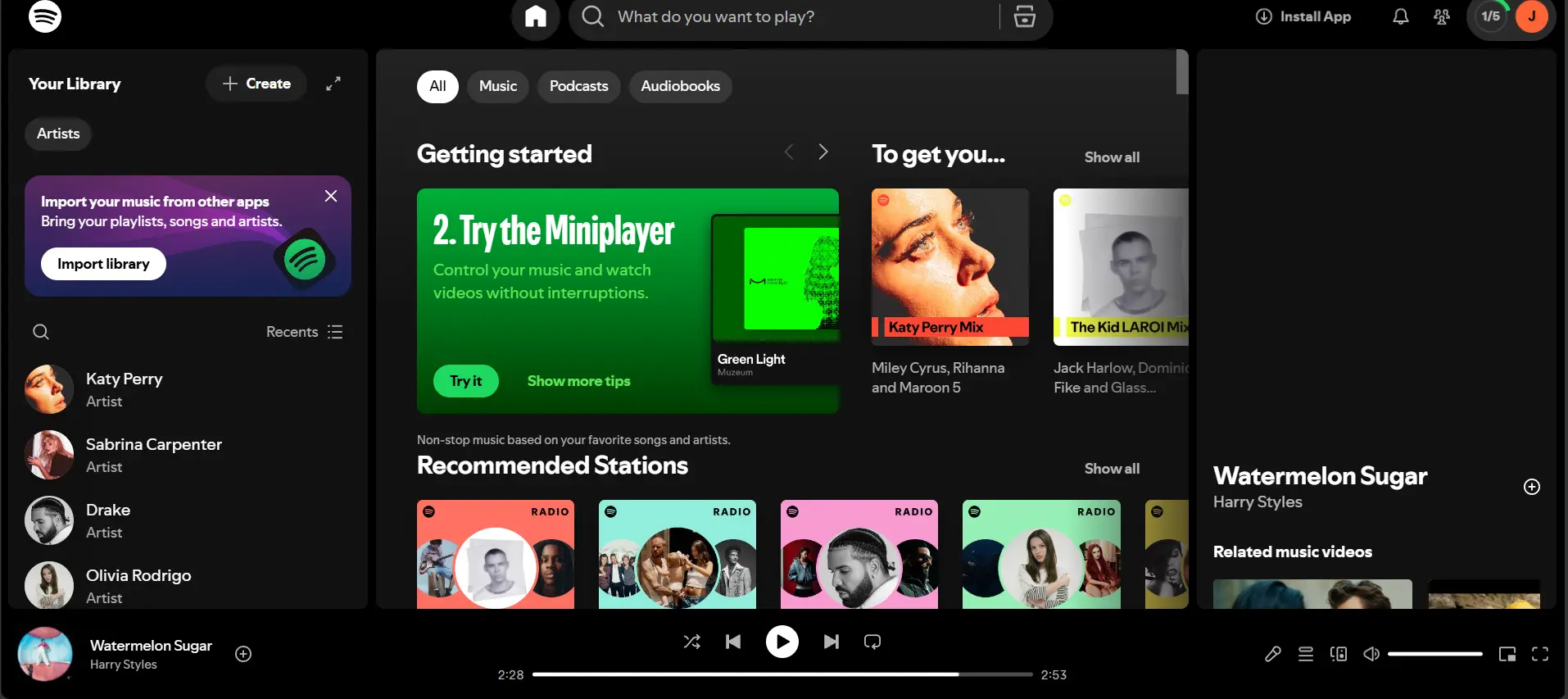Select the Podcasts filter chip

[x=579, y=86]
